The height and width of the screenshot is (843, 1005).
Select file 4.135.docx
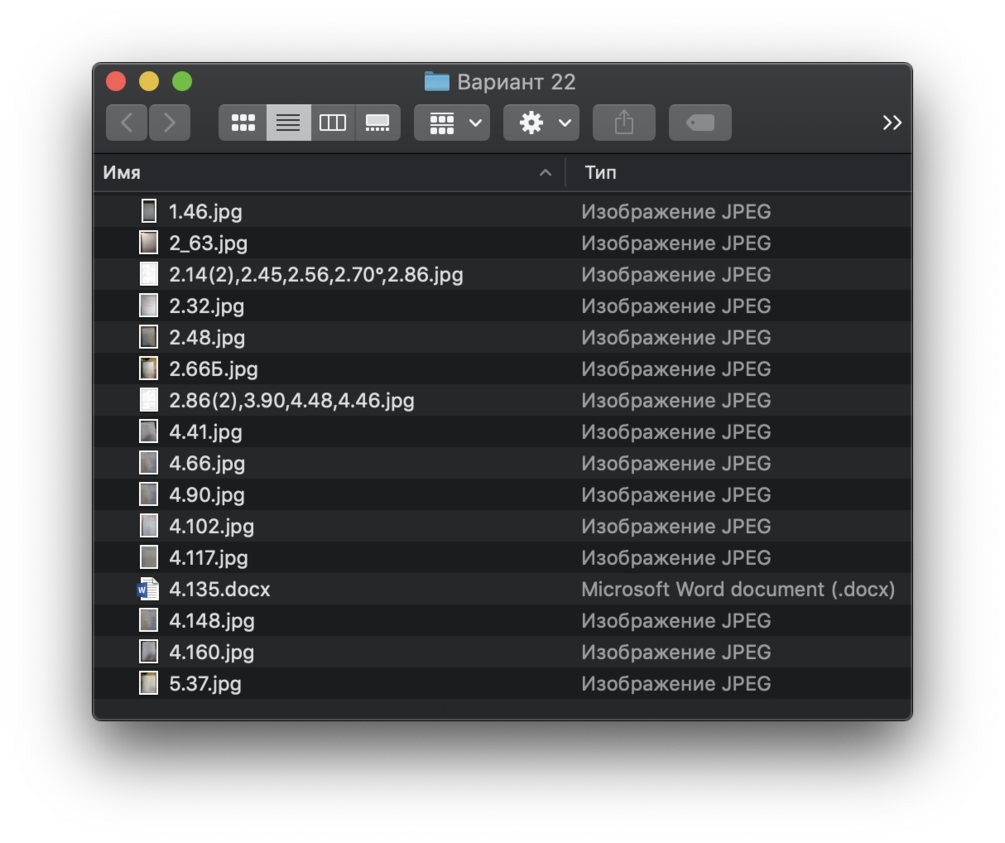click(502, 588)
